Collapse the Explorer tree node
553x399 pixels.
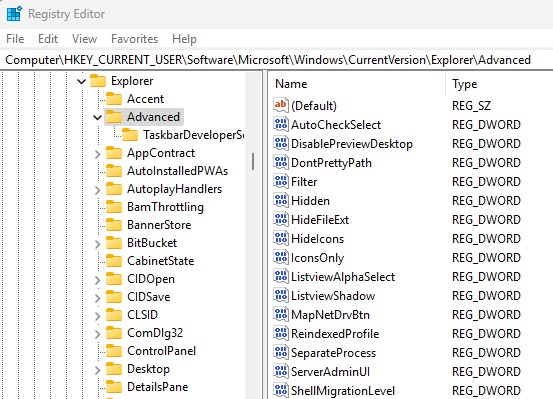pos(81,81)
